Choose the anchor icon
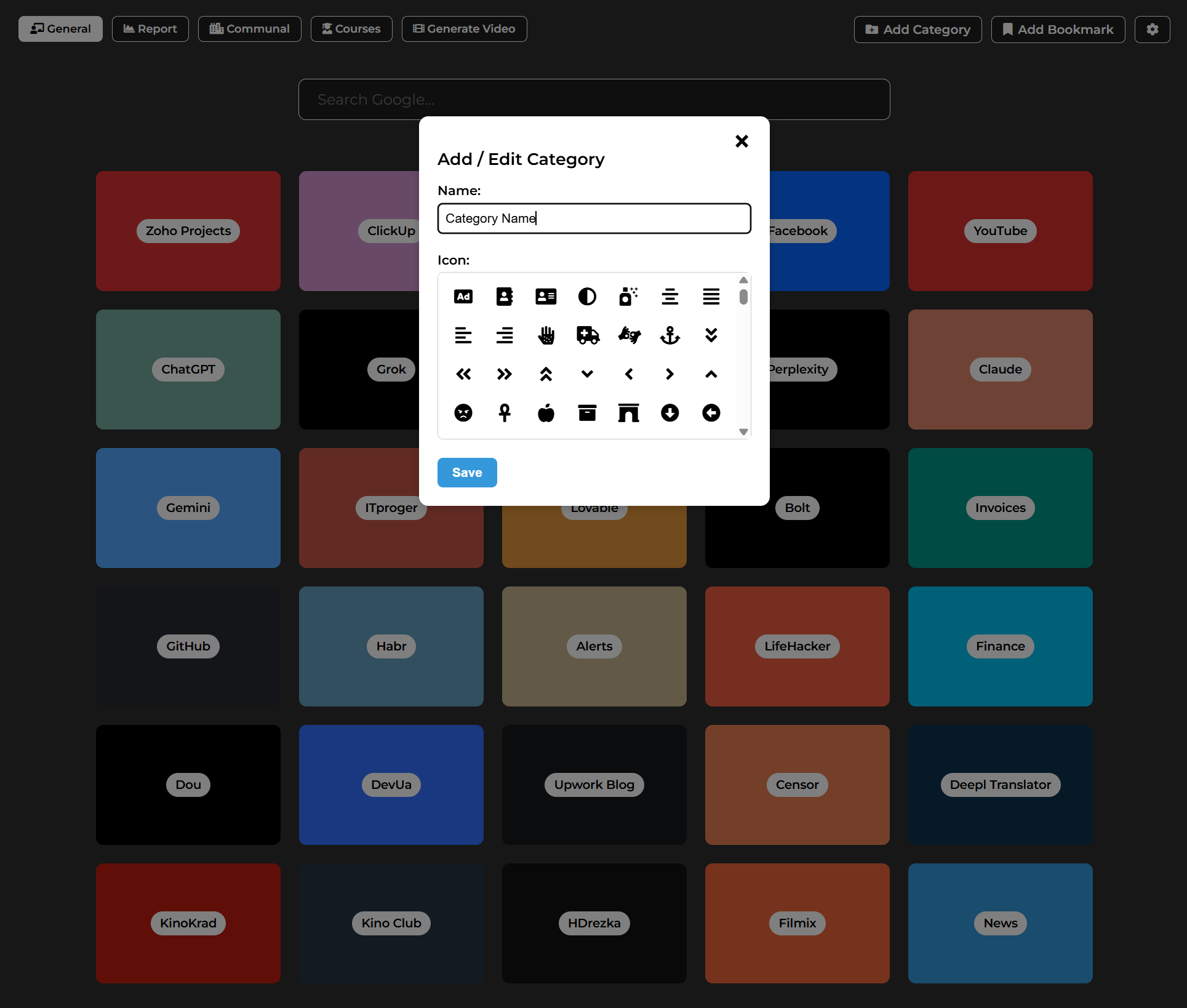Screen dimensions: 1187x1008 (669, 335)
